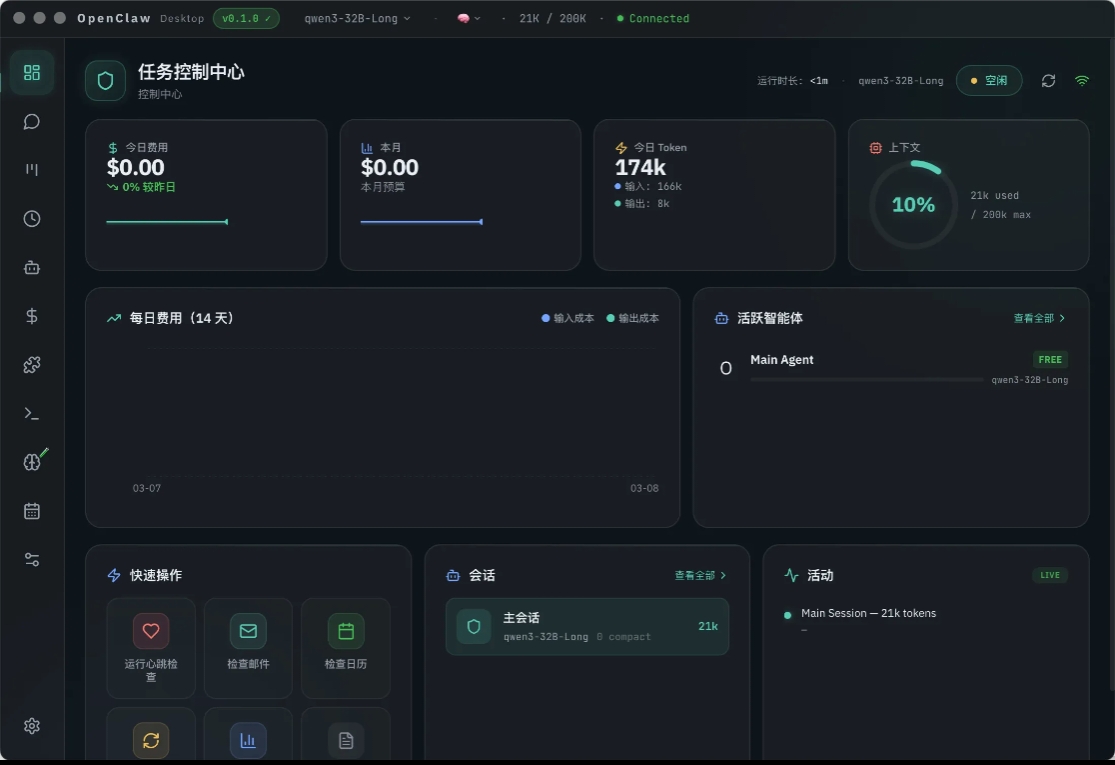Toggle the 输出成本 legend series
The image size is (1115, 765).
click(x=633, y=318)
